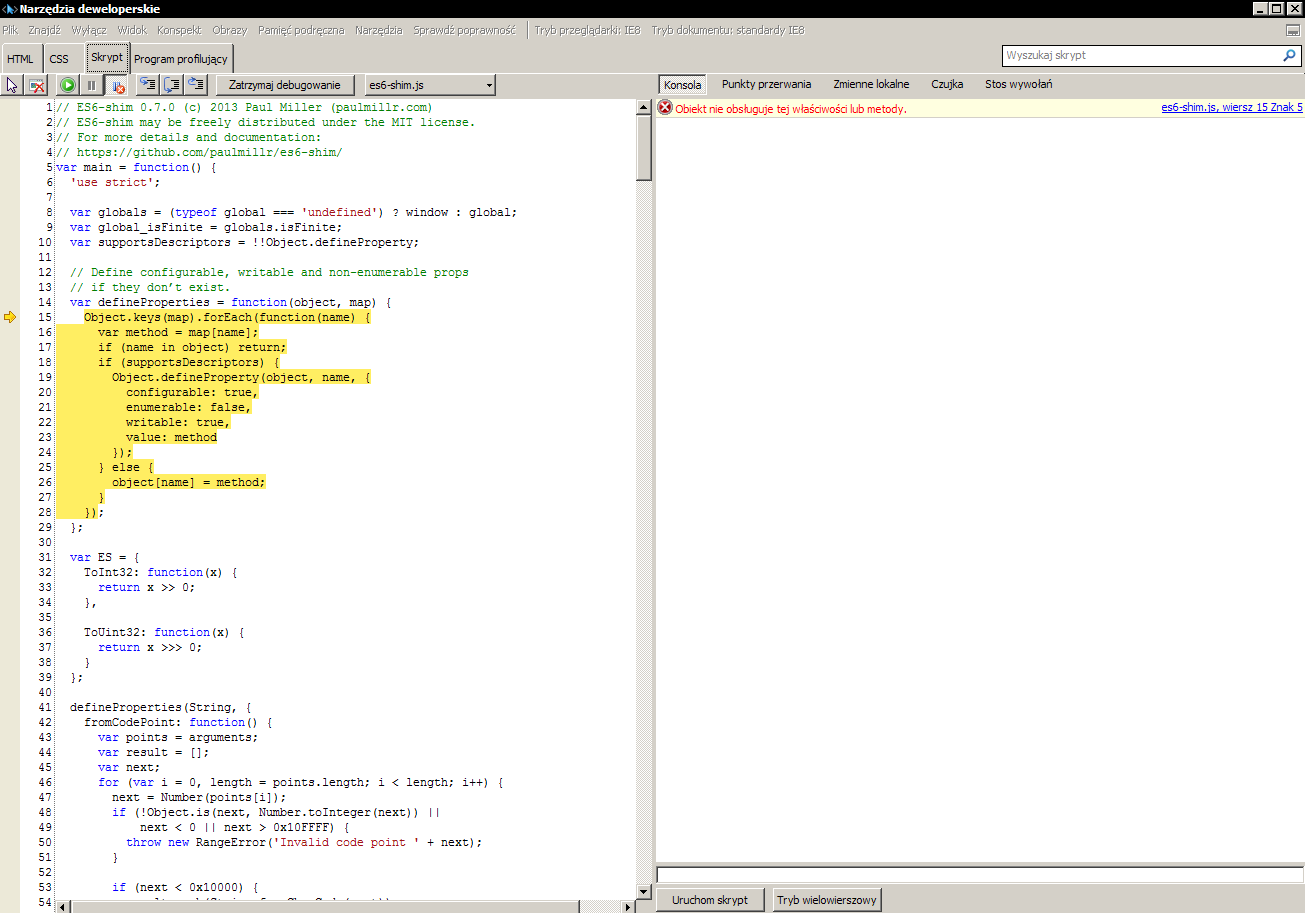Click the code vertical scrollbar thumb
Viewport: 1305px width, 913px height.
tap(644, 147)
